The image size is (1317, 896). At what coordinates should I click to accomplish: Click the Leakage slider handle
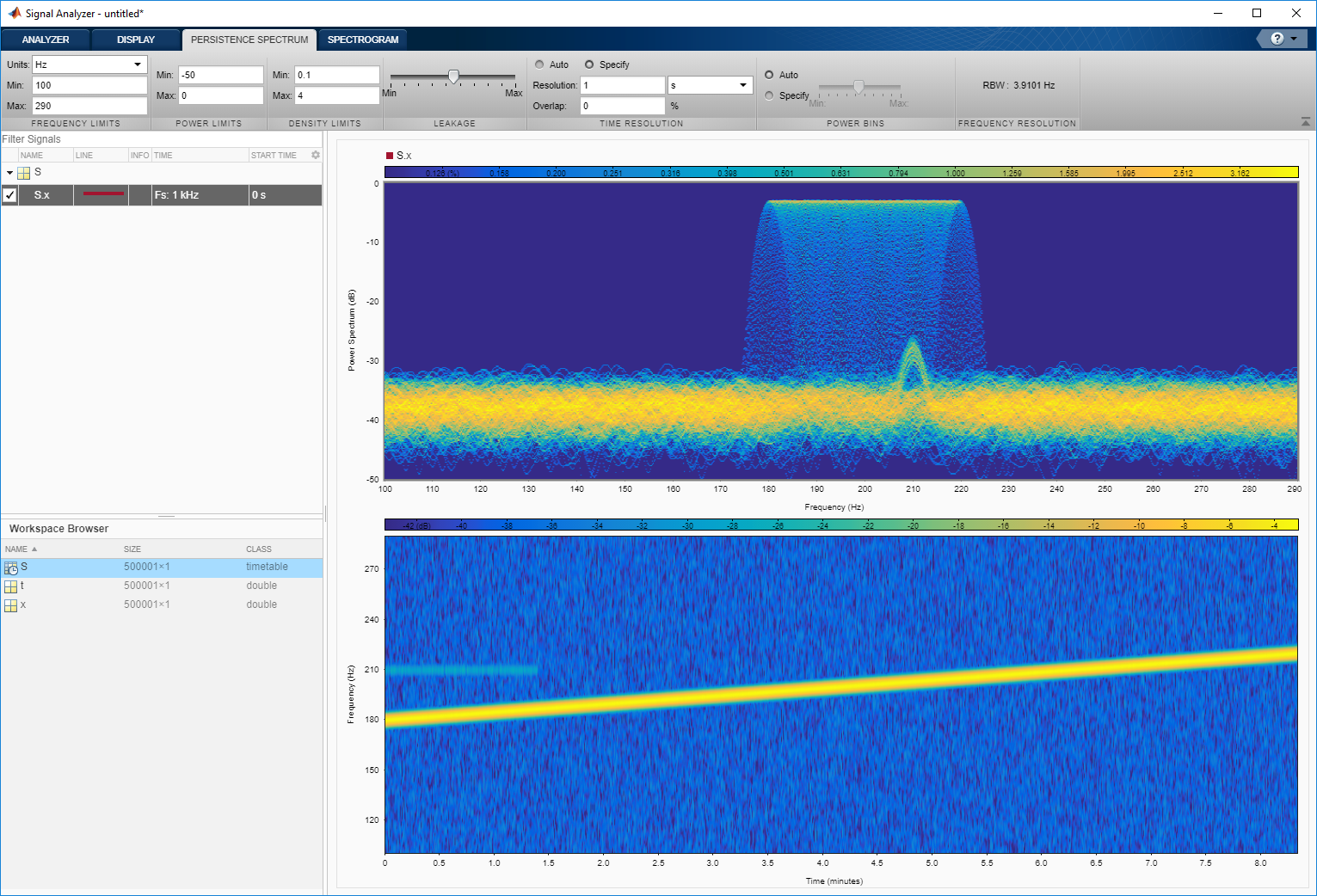point(453,77)
